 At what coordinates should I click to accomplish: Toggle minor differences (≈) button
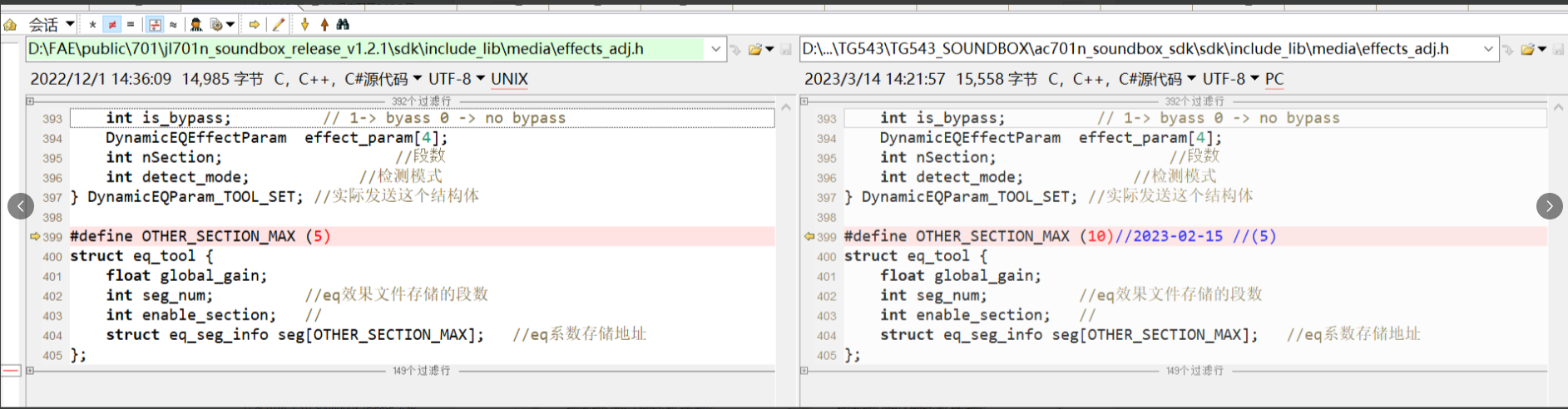point(173,25)
